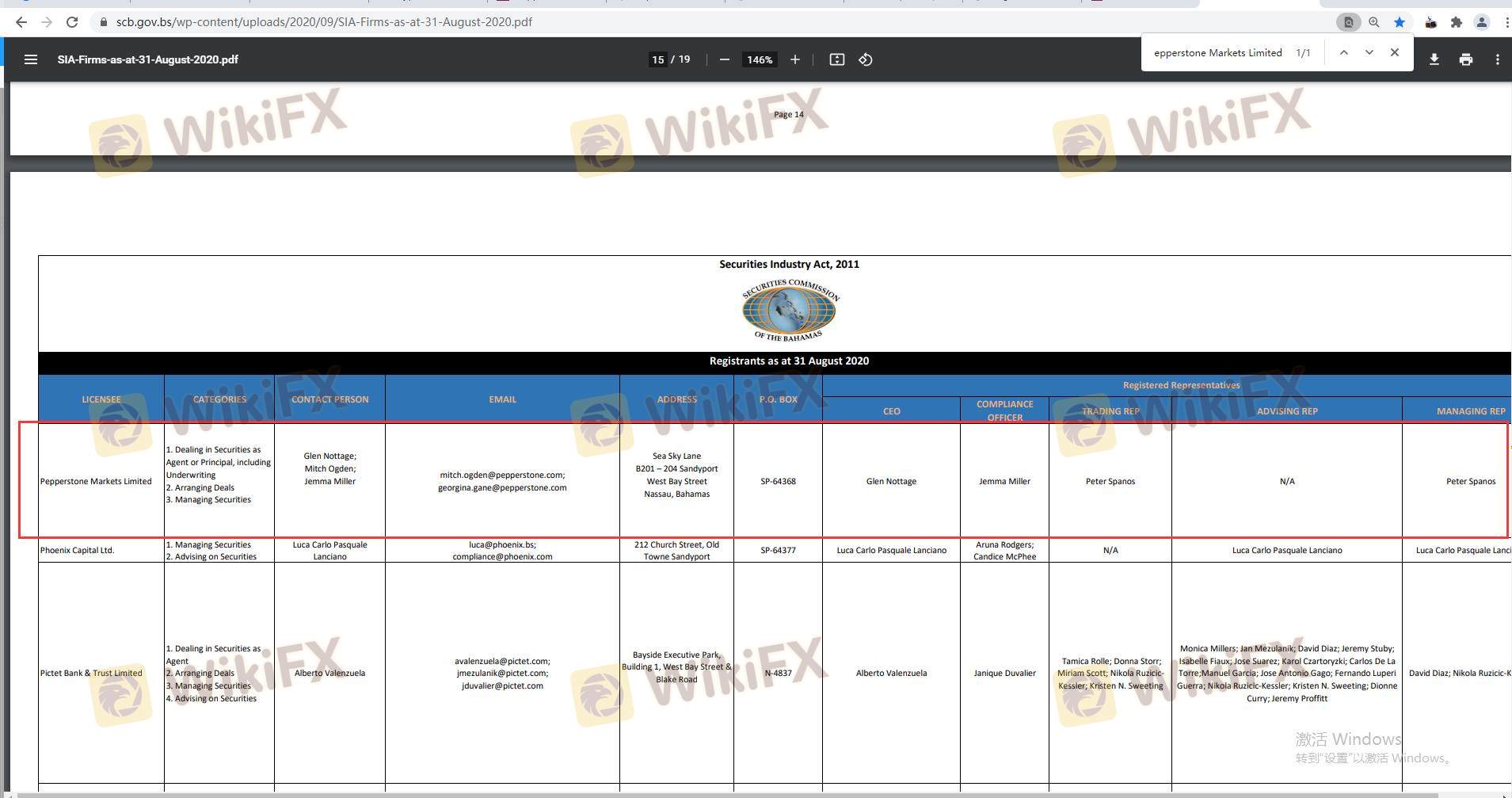Click 'Securities Industry Act, 2011' heading
This screenshot has height=798, width=1512.
(x=789, y=264)
